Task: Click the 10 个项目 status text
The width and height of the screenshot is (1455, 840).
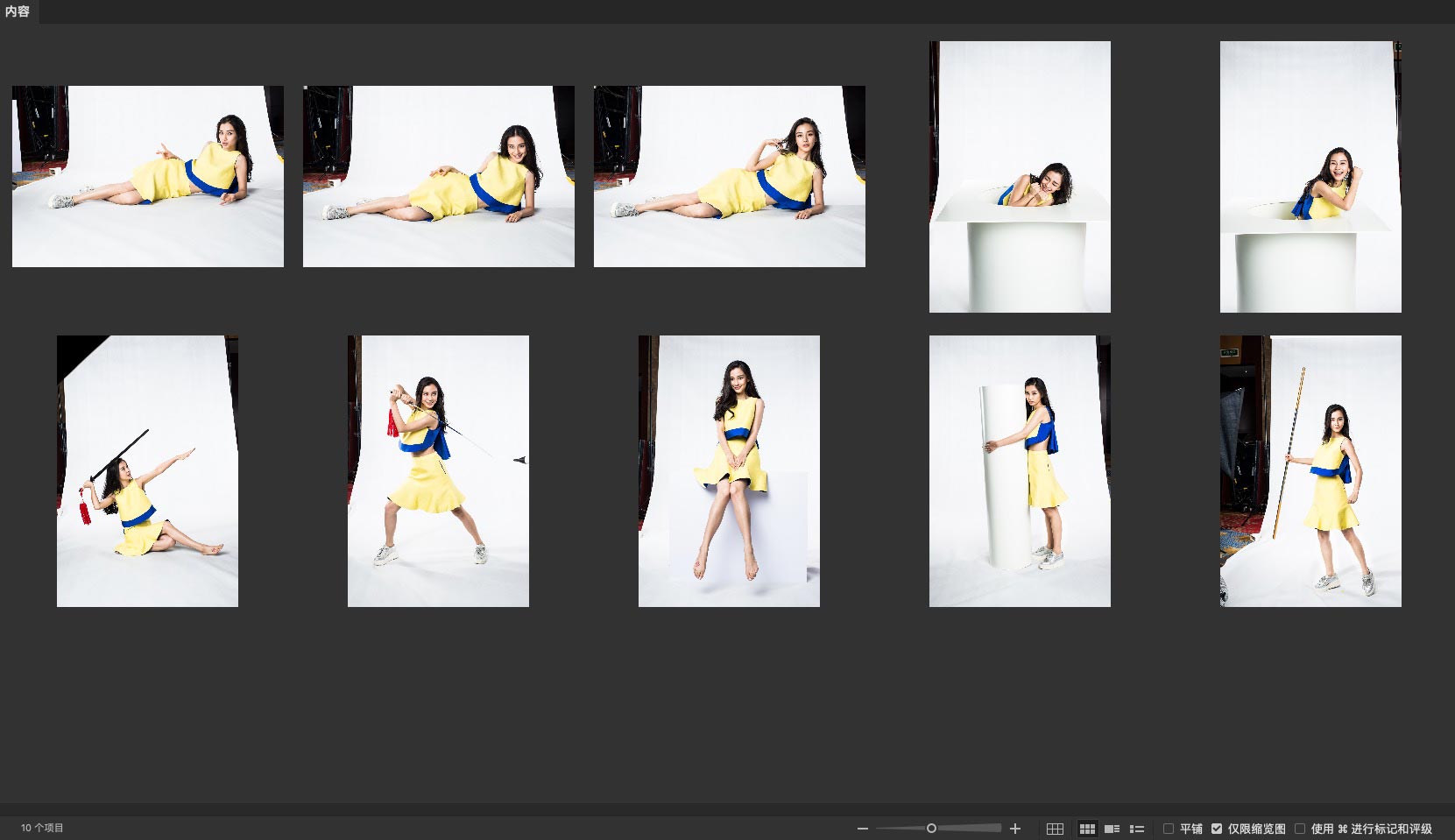Action: (42, 828)
